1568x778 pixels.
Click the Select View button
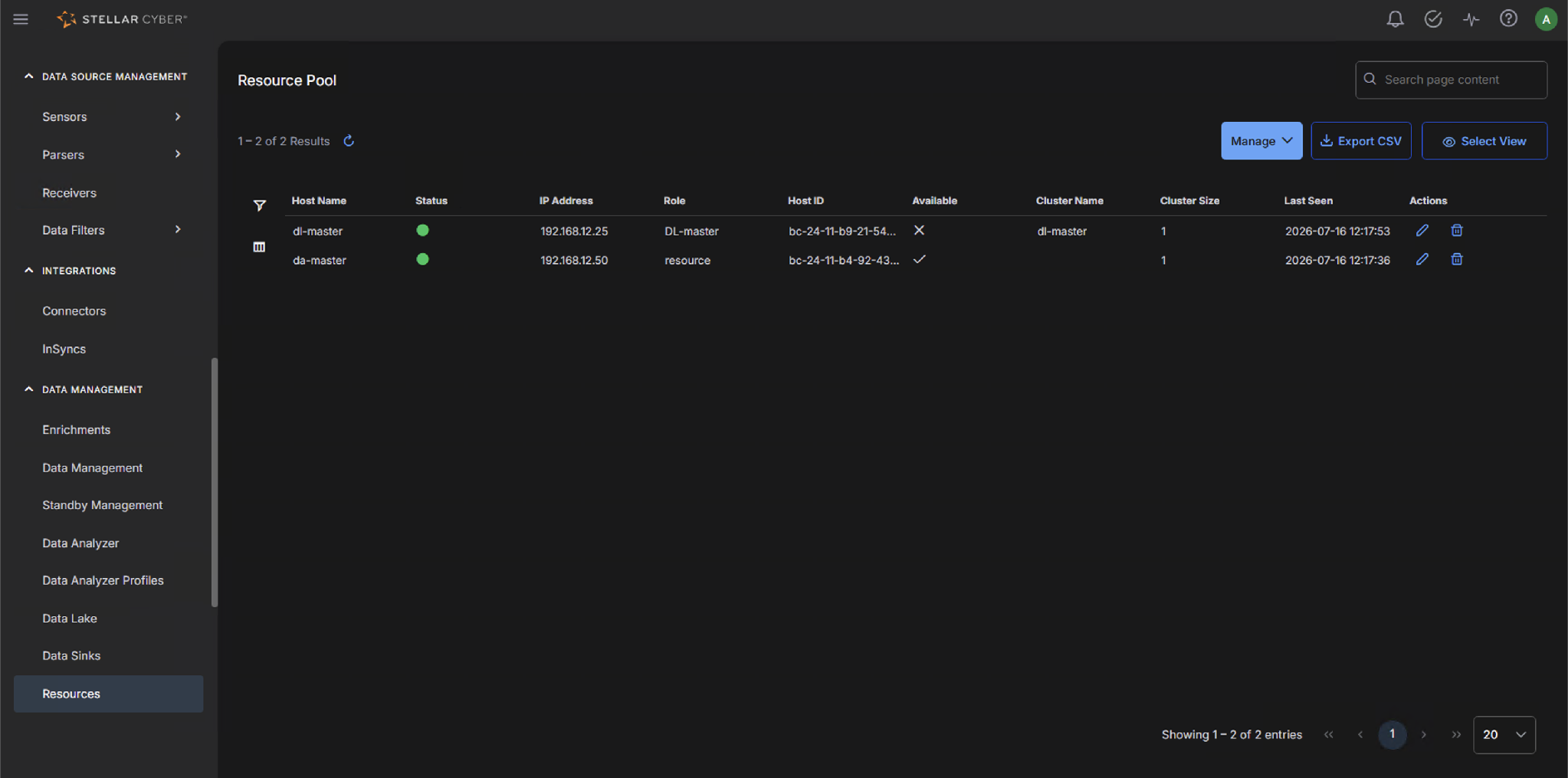[x=1484, y=141]
